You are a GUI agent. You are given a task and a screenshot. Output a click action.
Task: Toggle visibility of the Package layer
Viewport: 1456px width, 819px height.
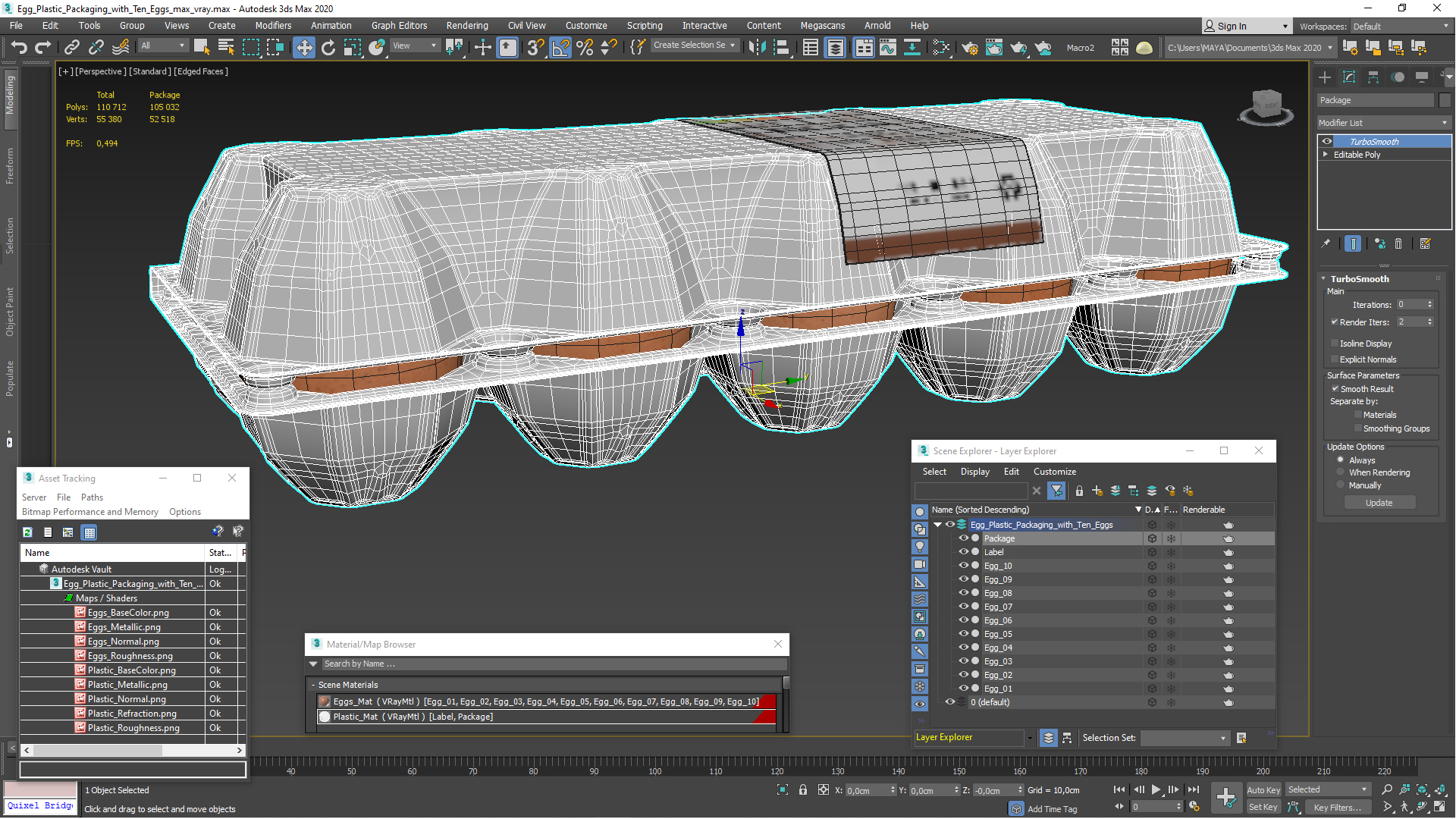[x=960, y=538]
